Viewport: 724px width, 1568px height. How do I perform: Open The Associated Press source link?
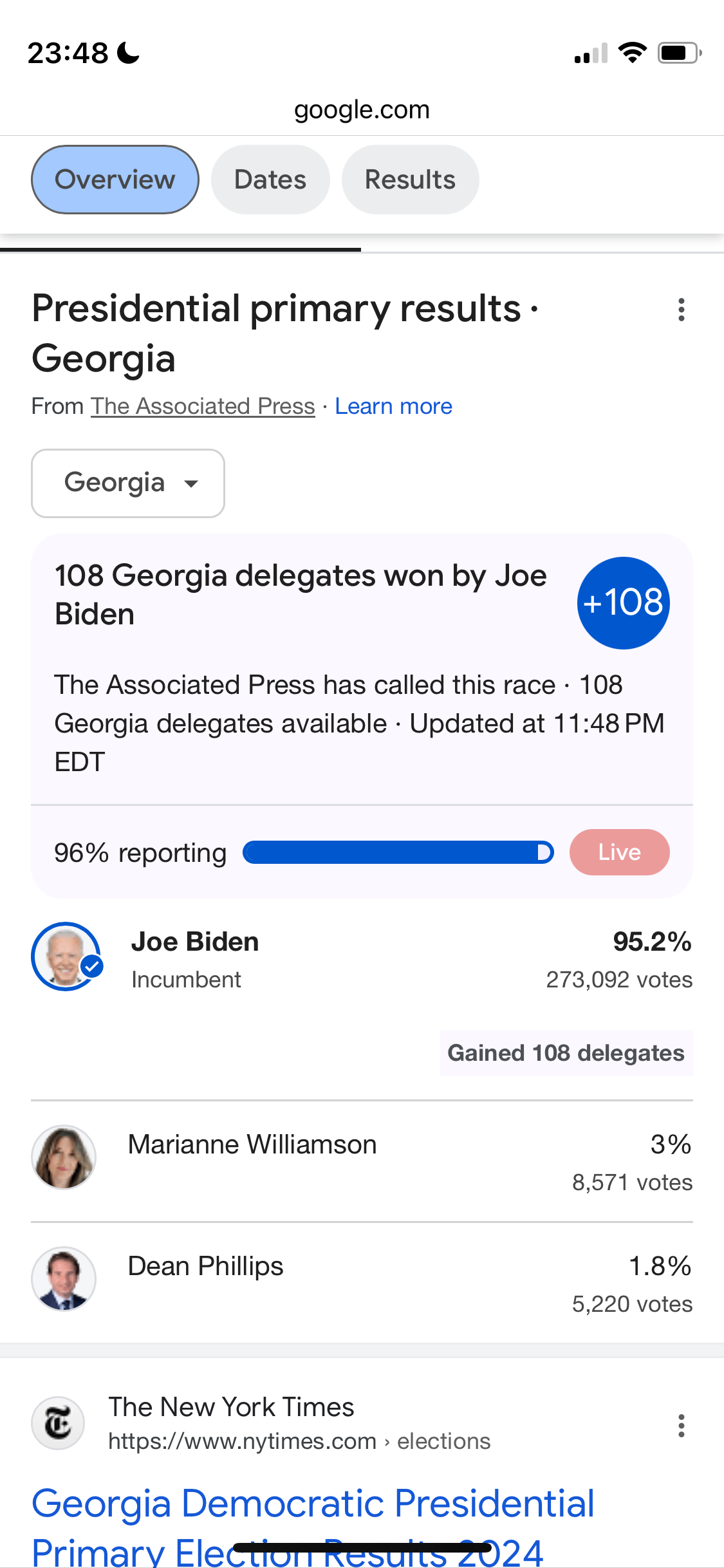[x=203, y=406]
